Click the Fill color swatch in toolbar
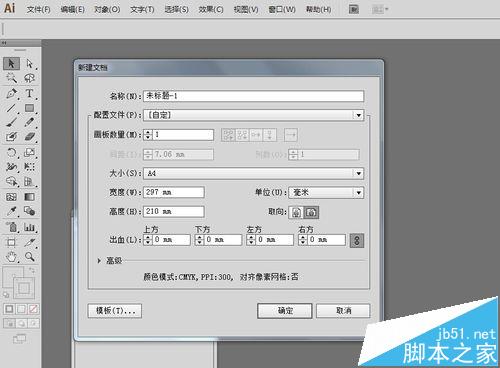Viewport: 500px width, 368px height. pos(13,277)
